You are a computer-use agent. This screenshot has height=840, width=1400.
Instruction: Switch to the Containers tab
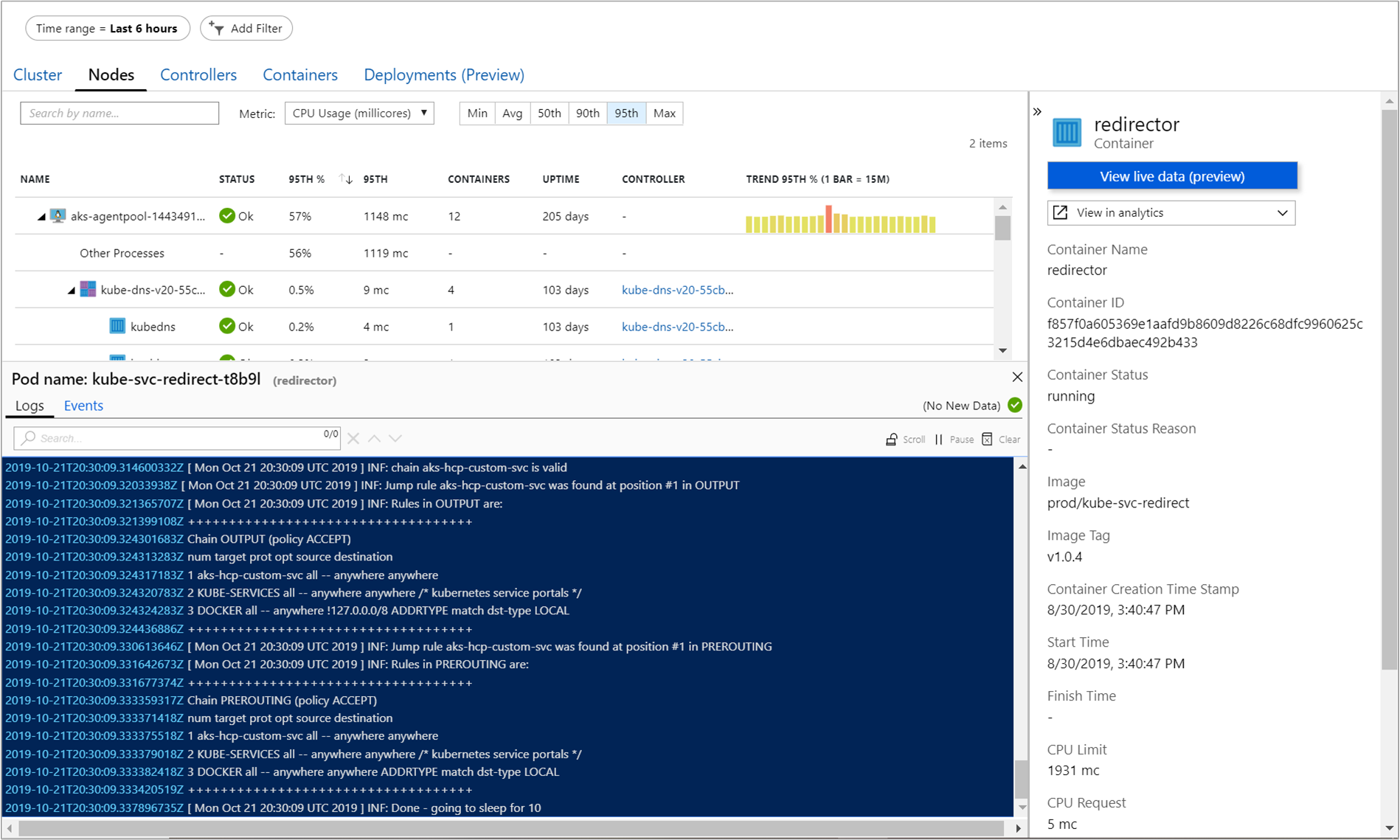299,75
